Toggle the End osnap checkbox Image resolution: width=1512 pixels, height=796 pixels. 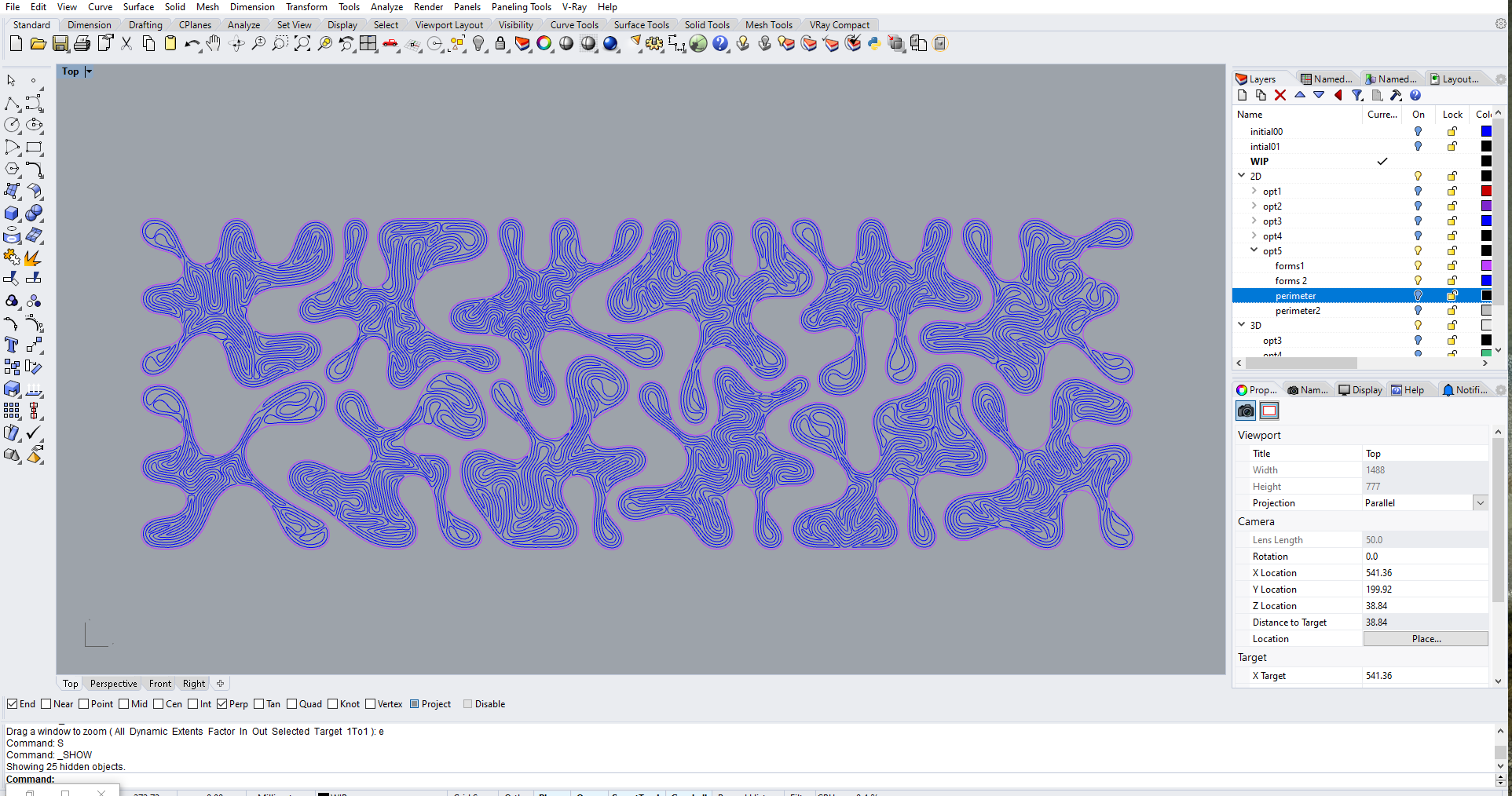pos(13,704)
